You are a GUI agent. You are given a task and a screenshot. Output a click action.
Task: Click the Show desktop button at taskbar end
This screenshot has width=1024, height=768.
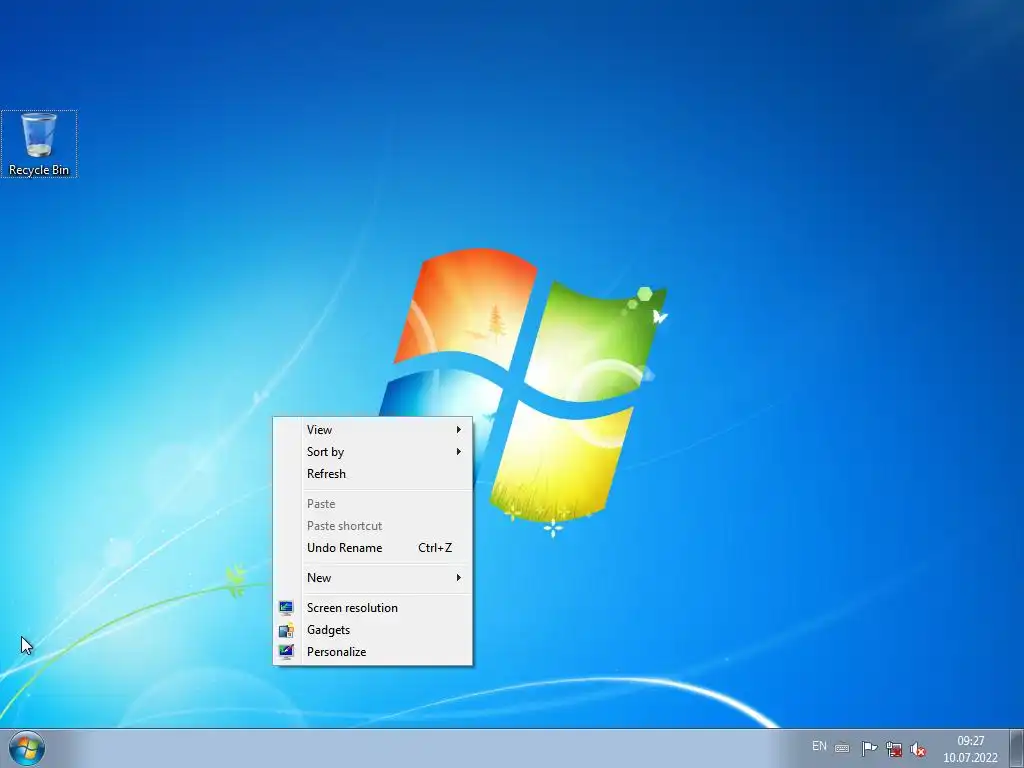(1017, 748)
